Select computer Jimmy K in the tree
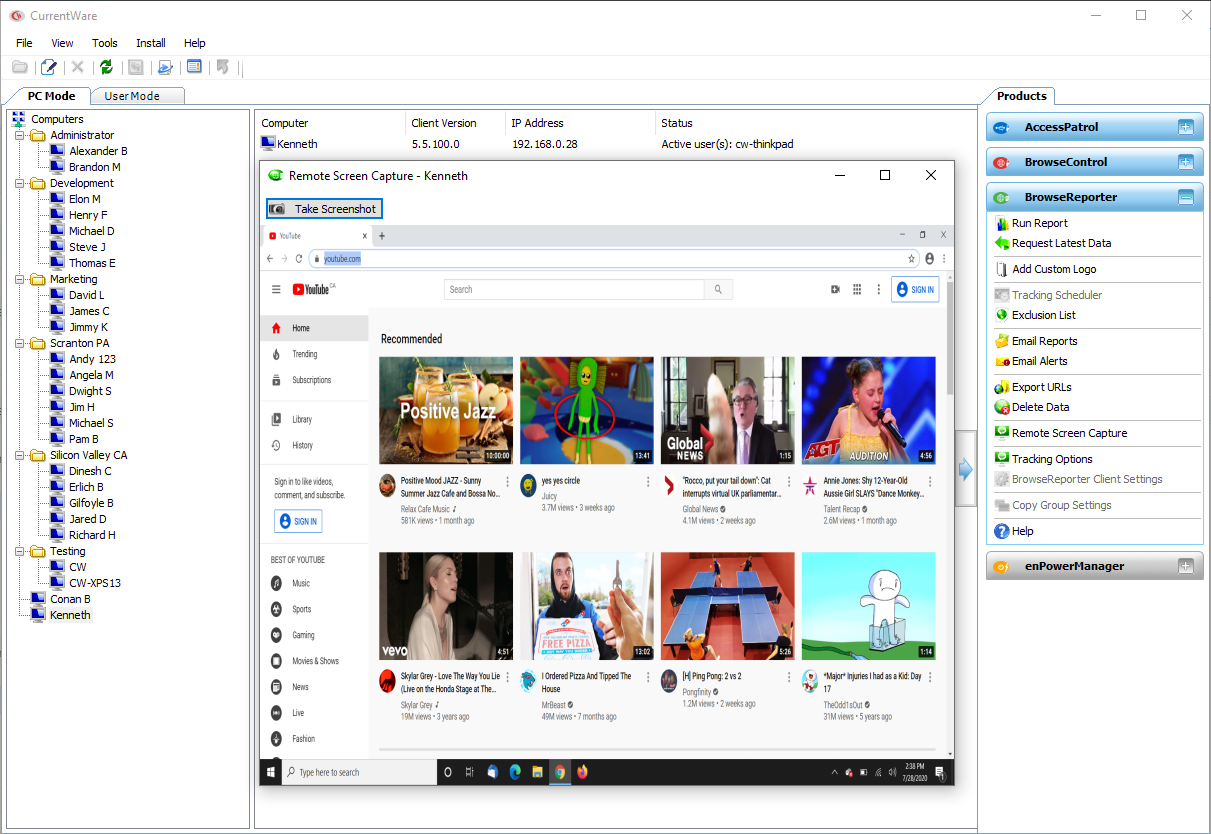This screenshot has height=834, width=1211. pyautogui.click(x=88, y=327)
